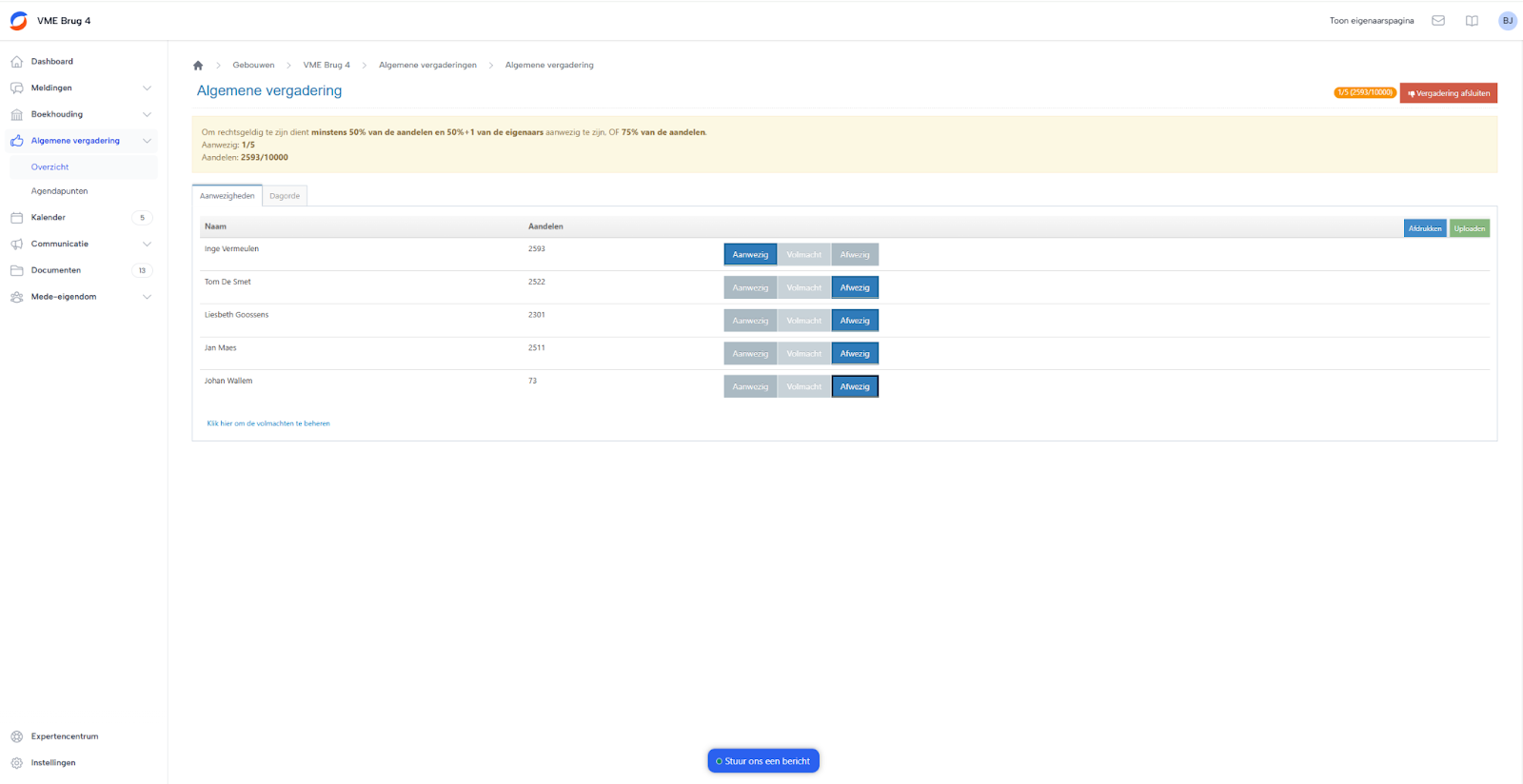
Task: Expand the Boekhouding sidebar section
Action: click(147, 114)
